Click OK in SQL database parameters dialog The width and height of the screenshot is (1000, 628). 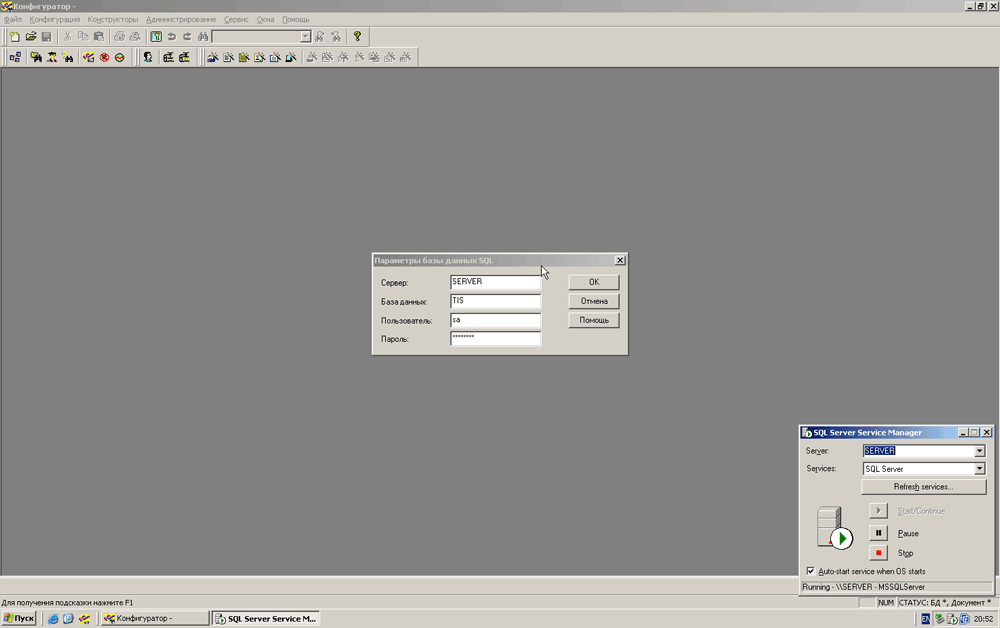pos(594,282)
